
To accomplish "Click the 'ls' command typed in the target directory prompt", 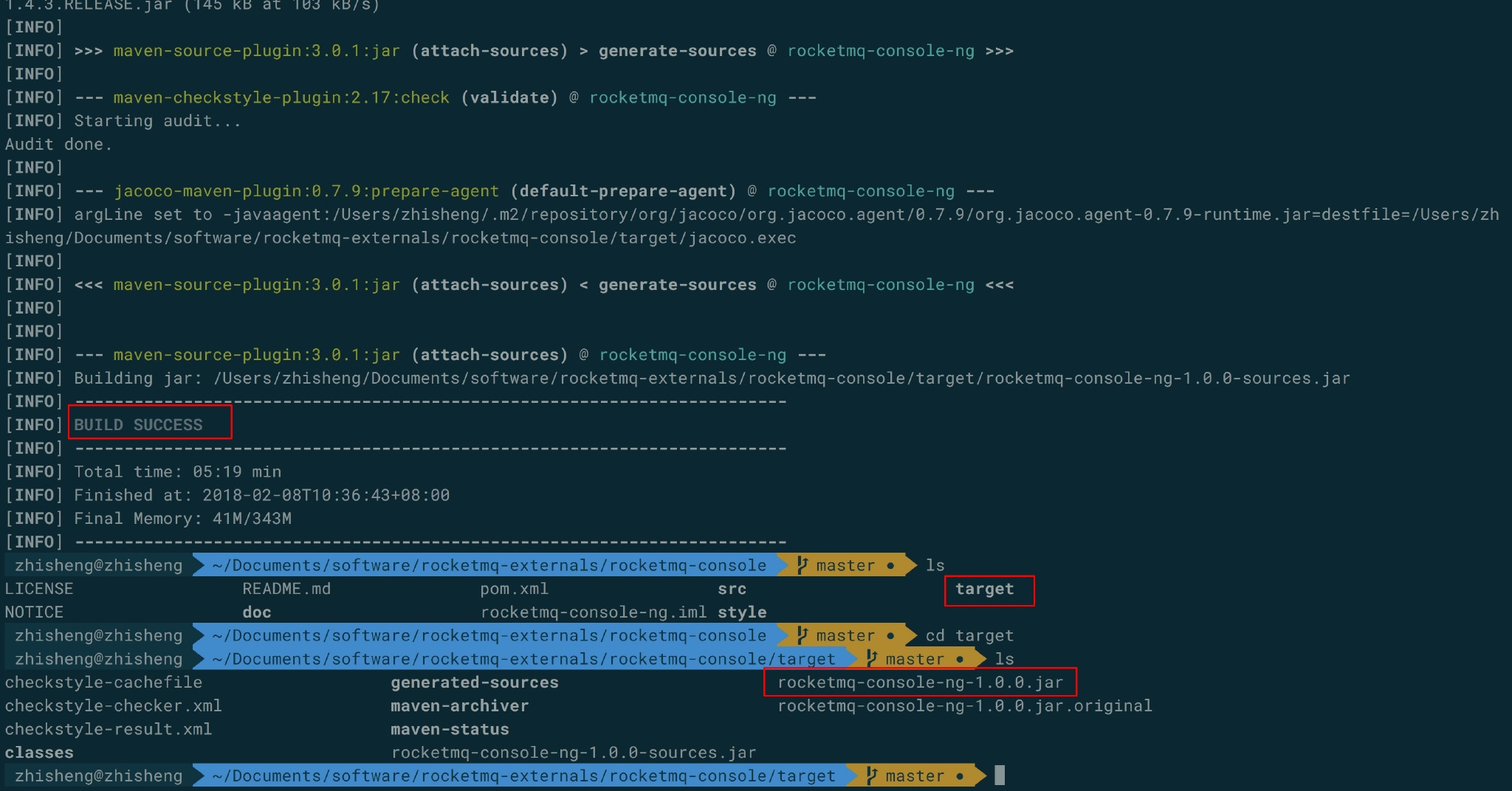I will [1004, 659].
